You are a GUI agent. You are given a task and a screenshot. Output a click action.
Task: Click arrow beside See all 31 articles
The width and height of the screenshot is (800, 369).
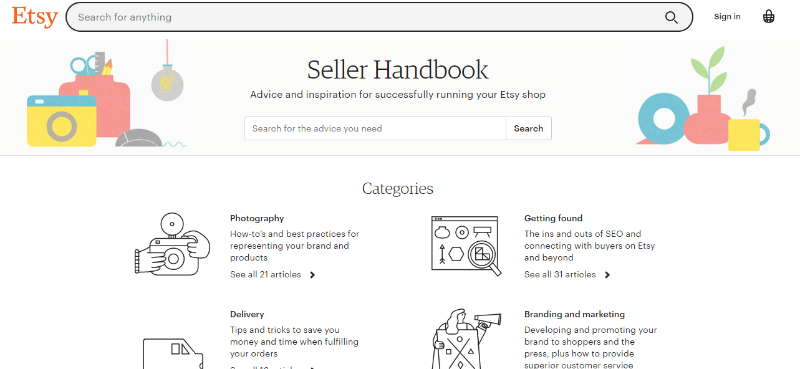[607, 275]
